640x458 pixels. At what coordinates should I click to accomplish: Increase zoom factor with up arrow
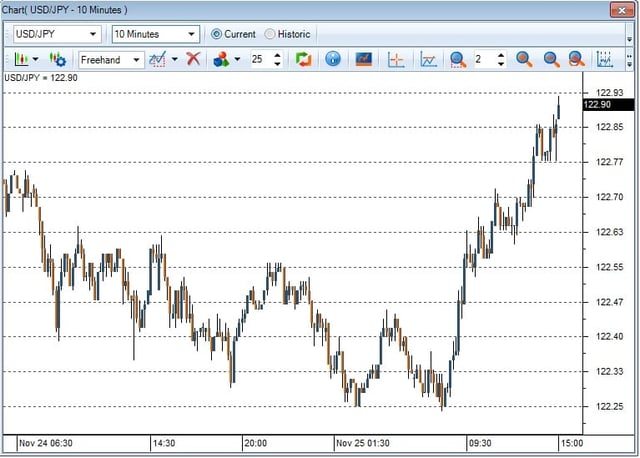pyautogui.click(x=501, y=55)
